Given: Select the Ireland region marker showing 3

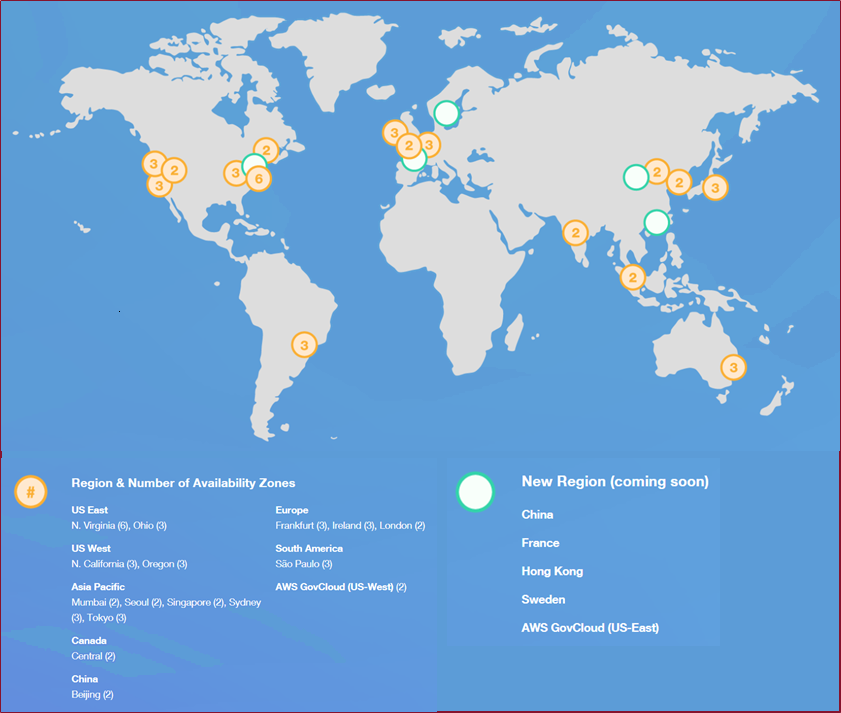Looking at the screenshot, I should coord(394,131).
